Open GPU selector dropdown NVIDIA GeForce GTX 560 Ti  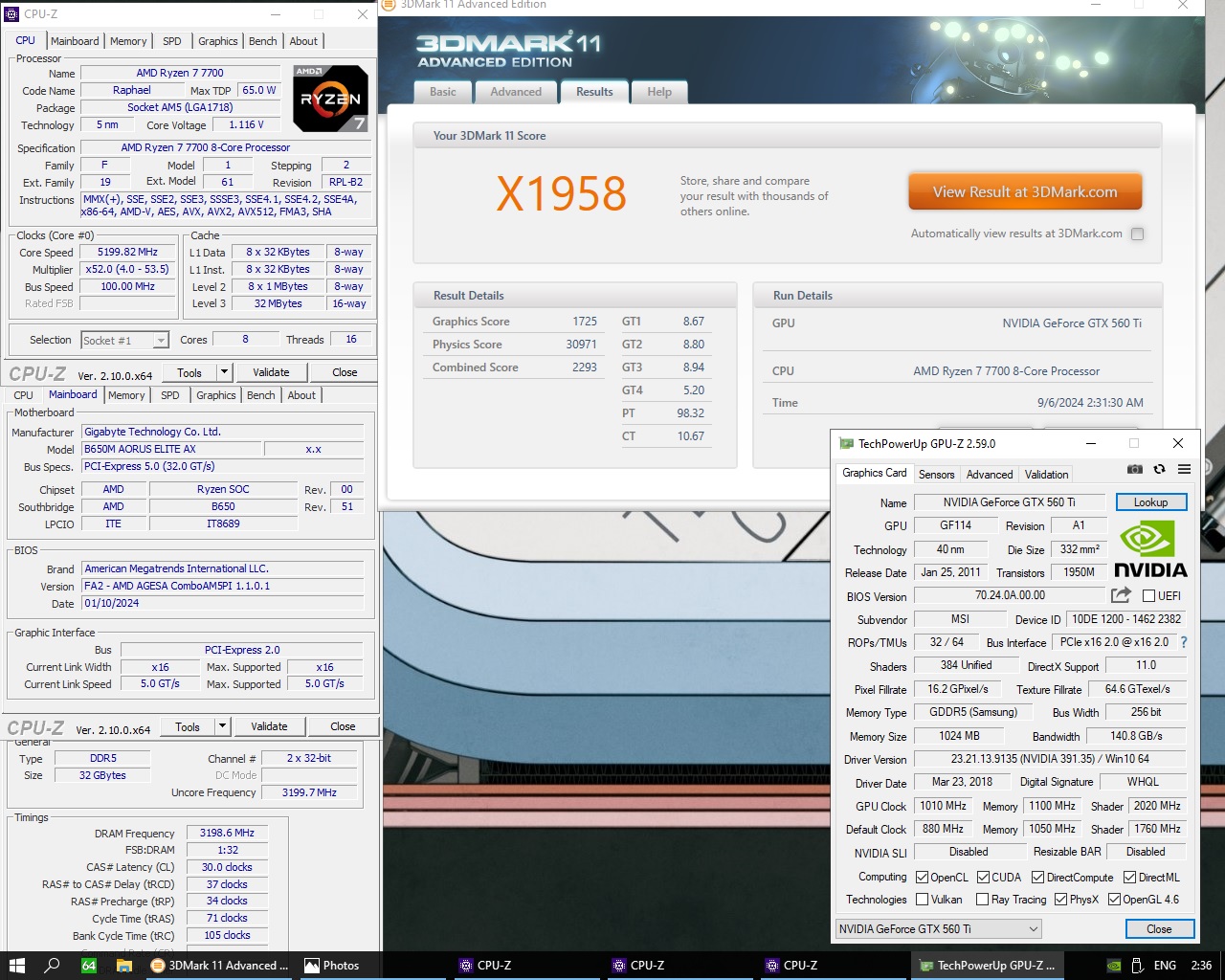tap(938, 928)
